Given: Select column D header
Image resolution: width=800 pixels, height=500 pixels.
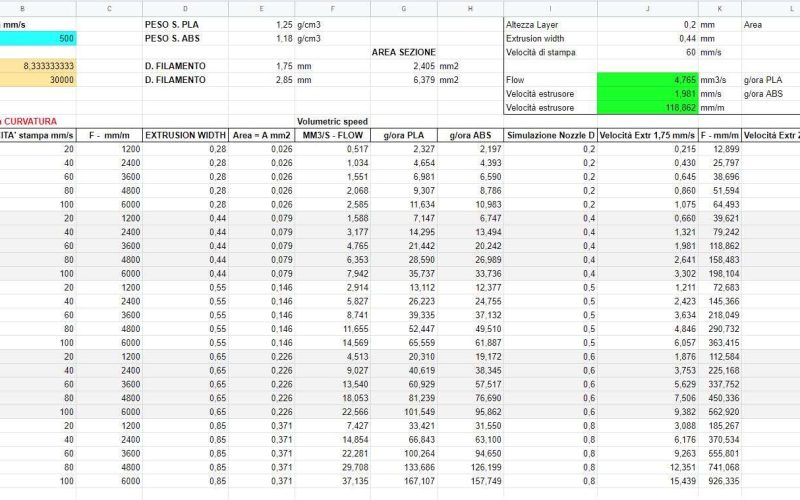Looking at the screenshot, I should pyautogui.click(x=185, y=7).
